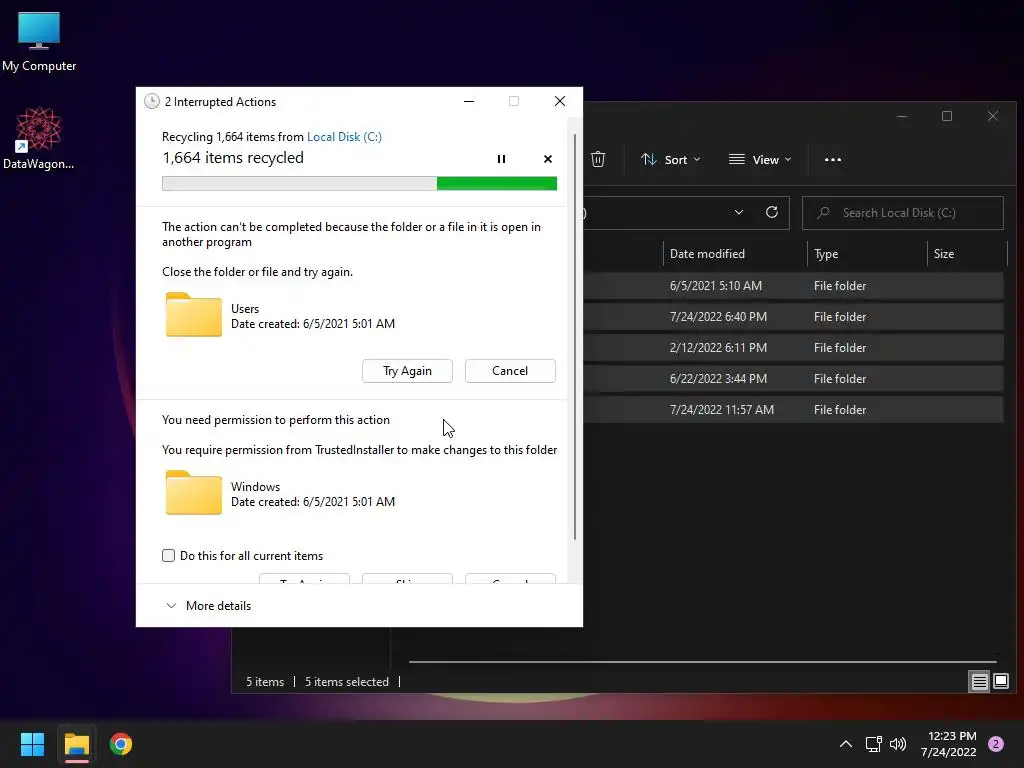Open the See more ellipsis menu

click(x=833, y=159)
